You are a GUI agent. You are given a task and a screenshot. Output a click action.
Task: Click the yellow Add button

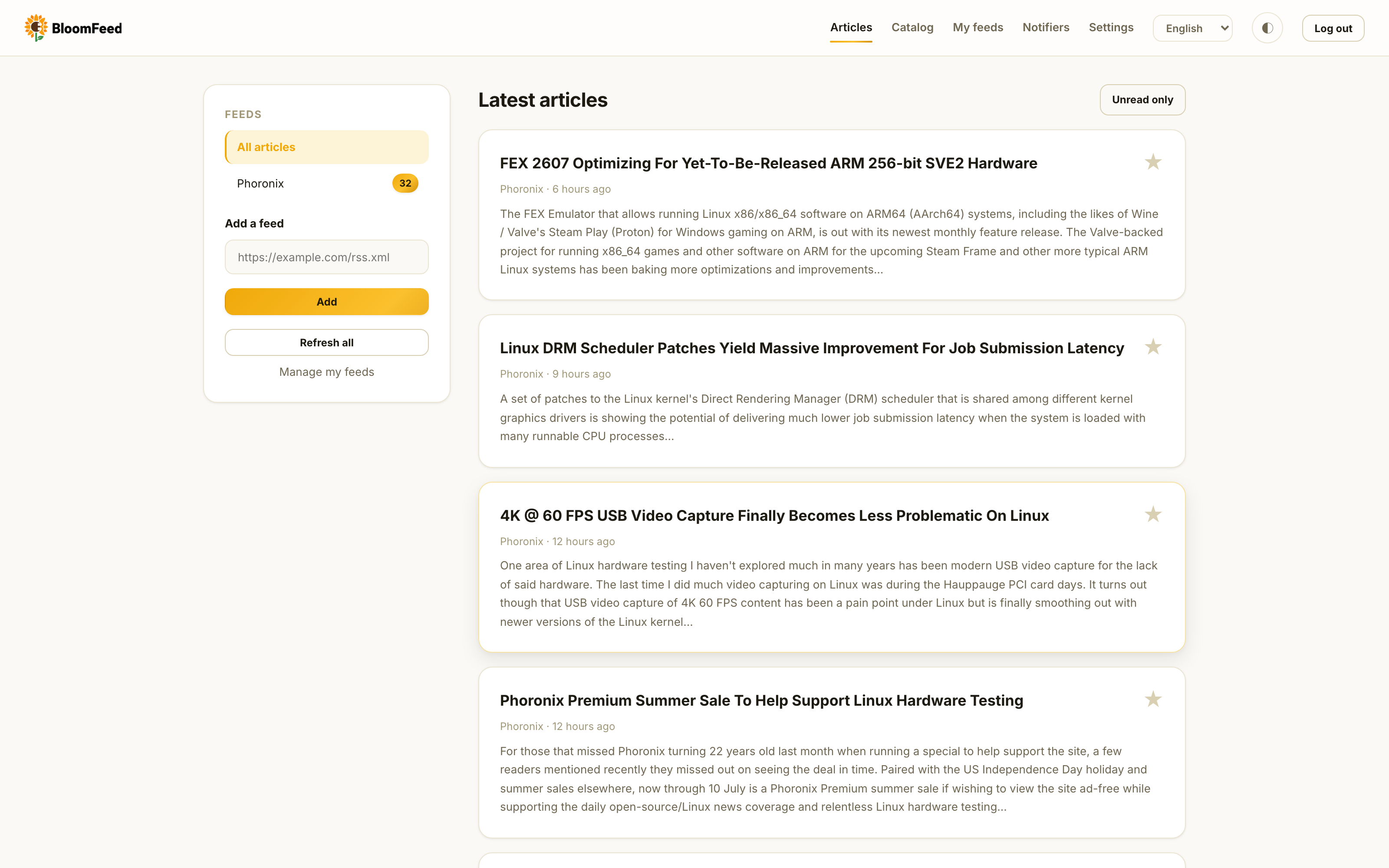[x=326, y=302]
